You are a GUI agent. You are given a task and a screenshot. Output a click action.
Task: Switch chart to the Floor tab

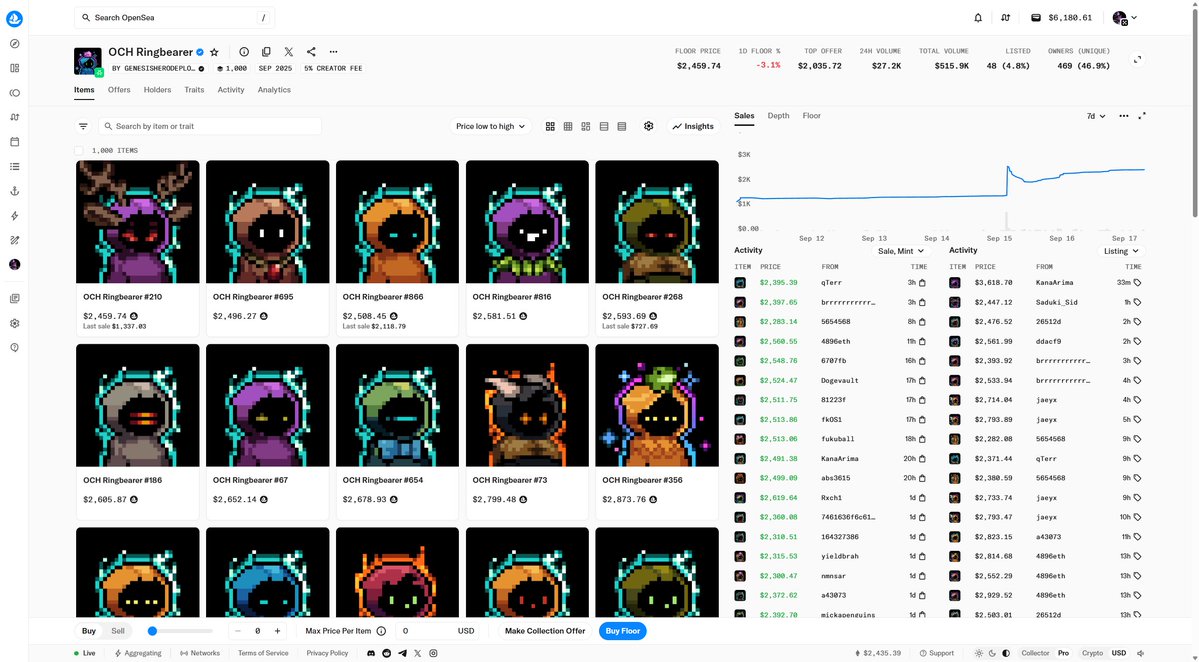pos(811,116)
